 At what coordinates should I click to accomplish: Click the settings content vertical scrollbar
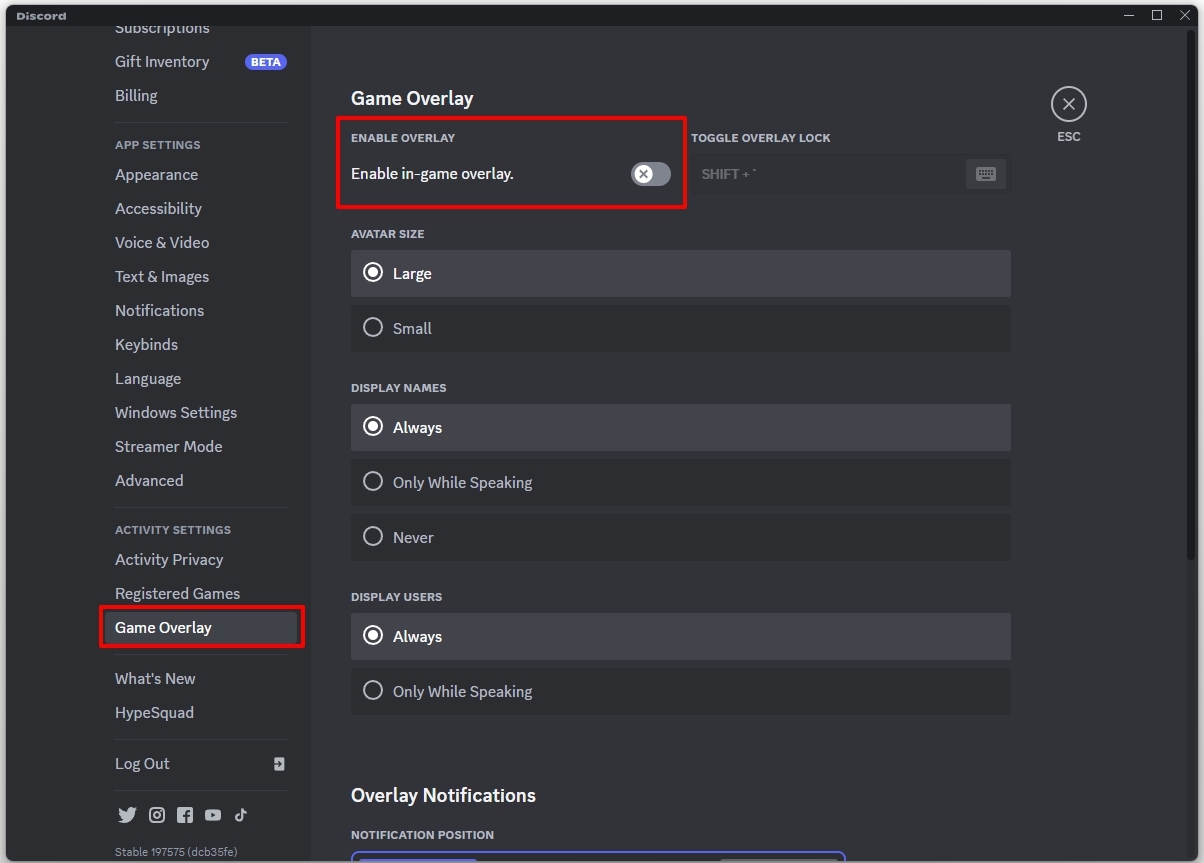click(1190, 300)
